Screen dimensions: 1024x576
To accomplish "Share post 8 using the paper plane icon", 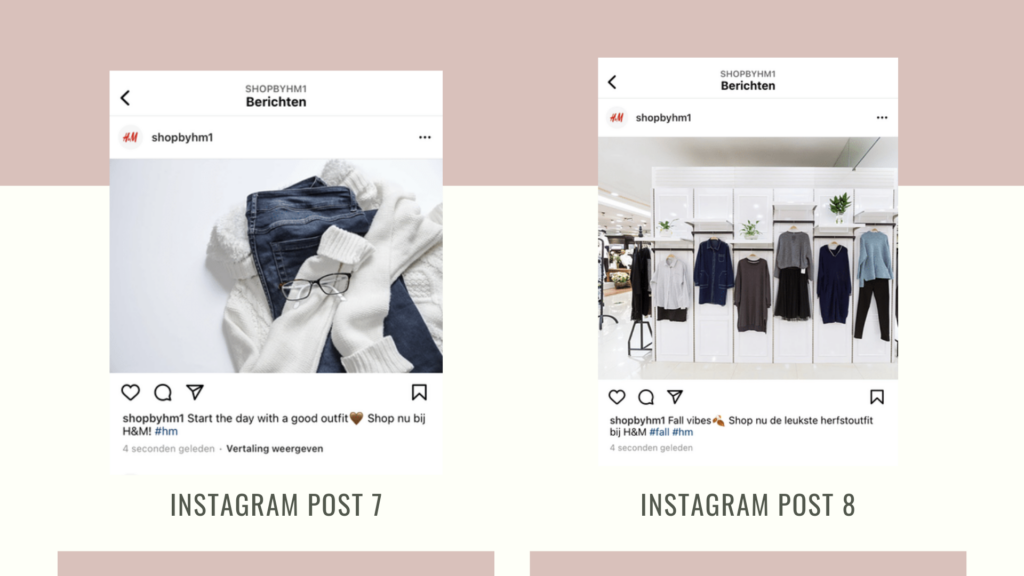I will pyautogui.click(x=675, y=396).
